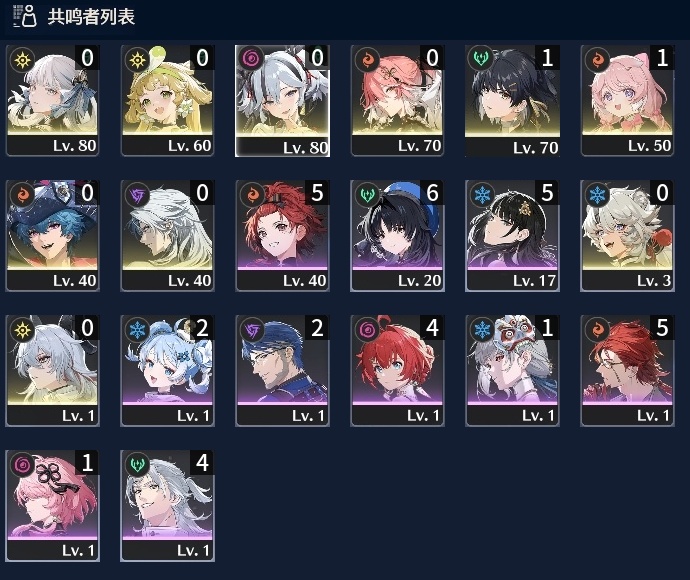690x580 pixels.
Task: Select the Lv. 20 Aero character with blue beret
Action: point(397,235)
